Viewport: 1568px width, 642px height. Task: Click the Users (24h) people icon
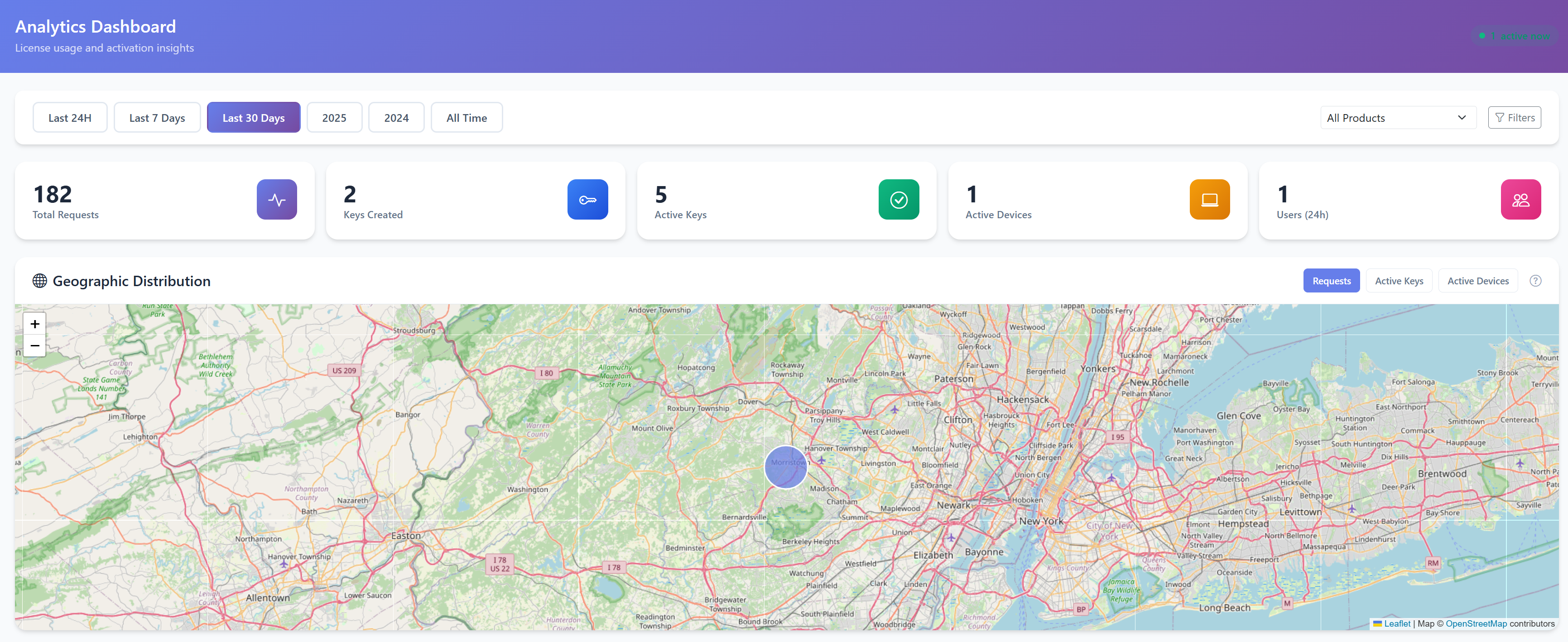coord(1520,199)
